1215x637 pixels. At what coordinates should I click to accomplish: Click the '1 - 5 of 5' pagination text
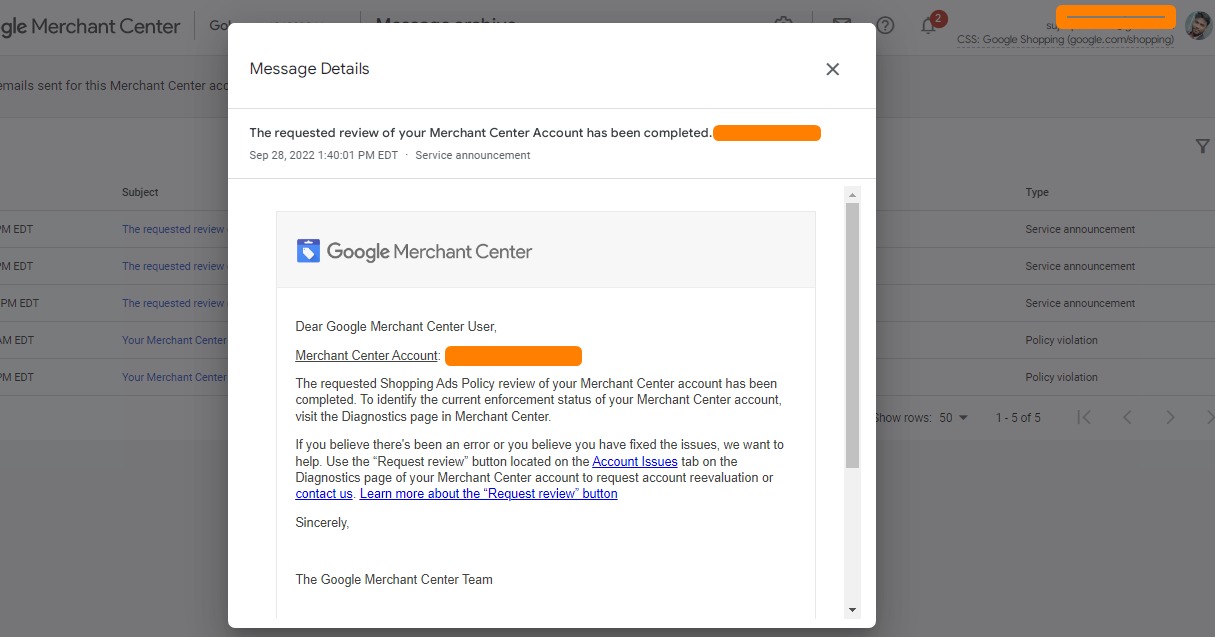pos(1018,417)
